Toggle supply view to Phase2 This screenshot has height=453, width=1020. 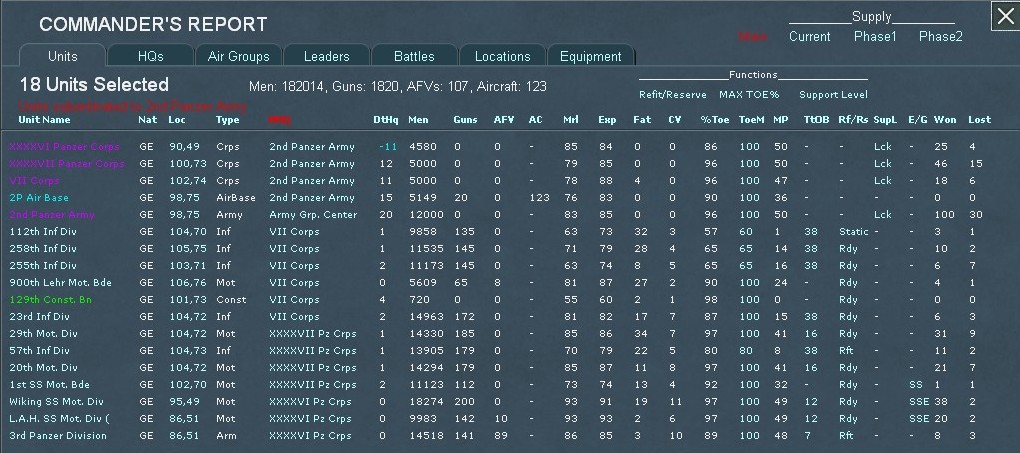point(940,37)
